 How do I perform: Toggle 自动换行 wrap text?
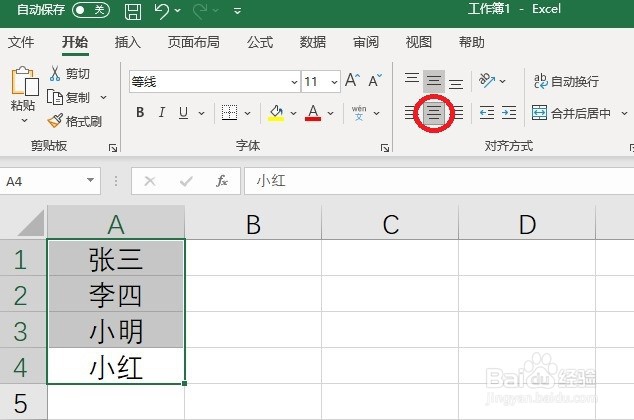566,81
